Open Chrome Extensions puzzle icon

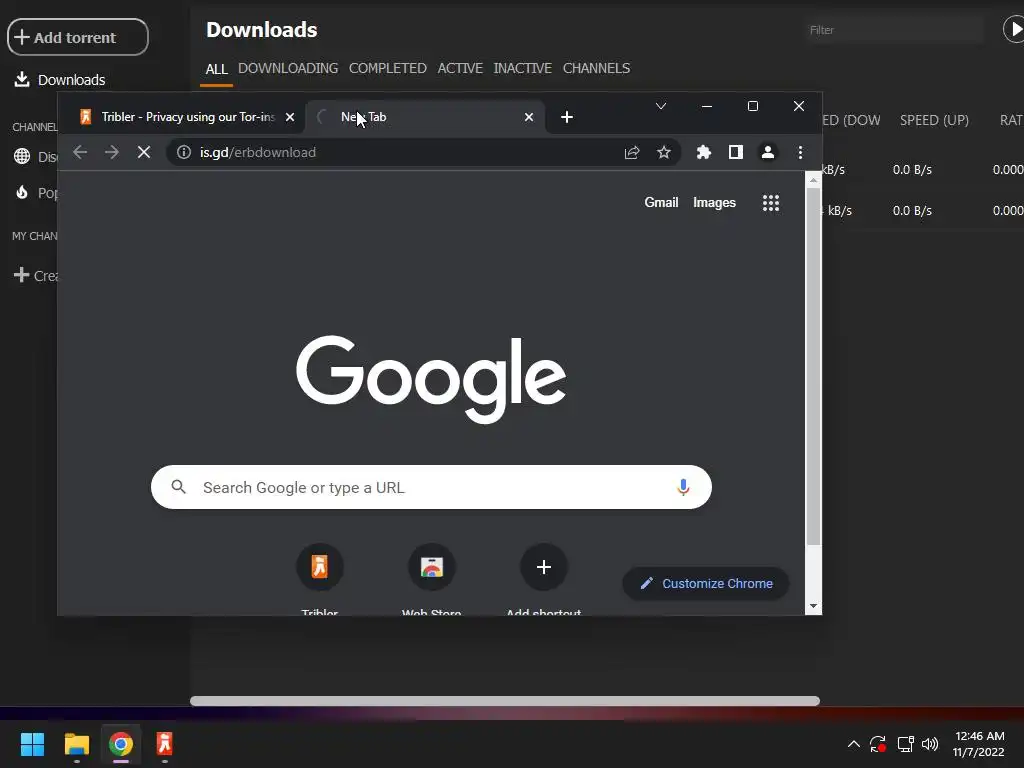[x=703, y=152]
